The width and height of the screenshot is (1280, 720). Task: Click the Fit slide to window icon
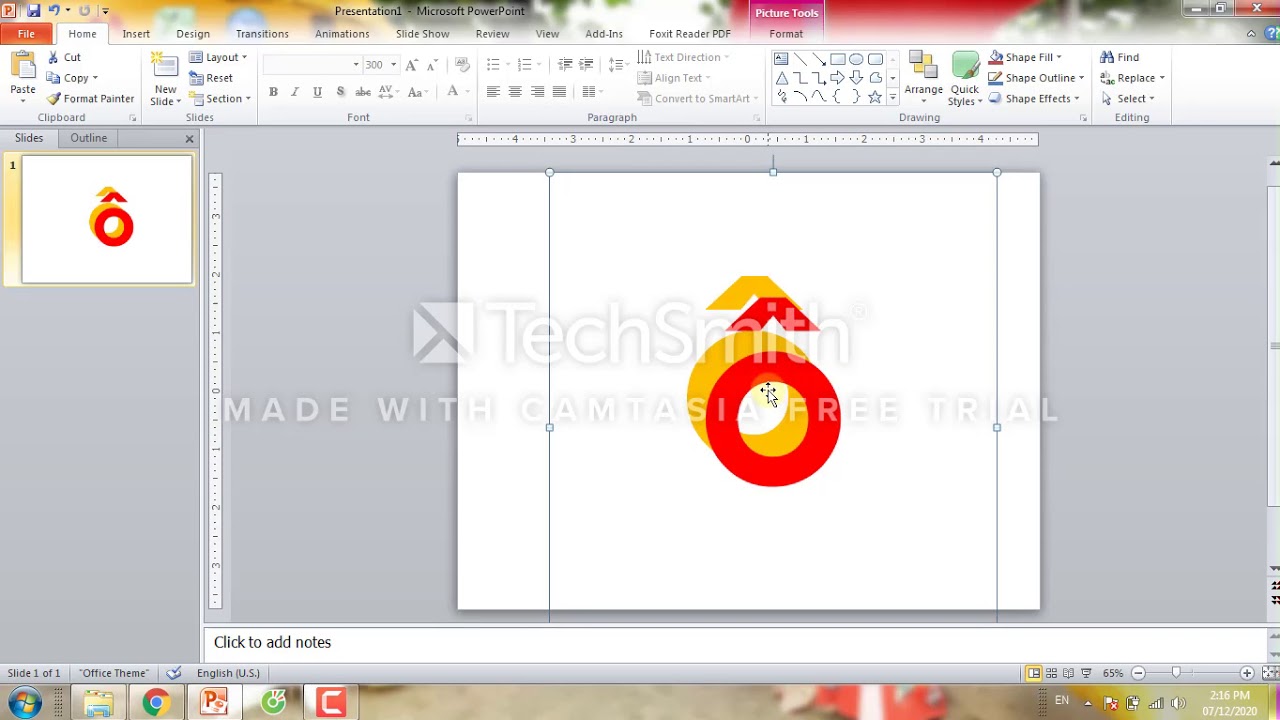pos(1270,673)
